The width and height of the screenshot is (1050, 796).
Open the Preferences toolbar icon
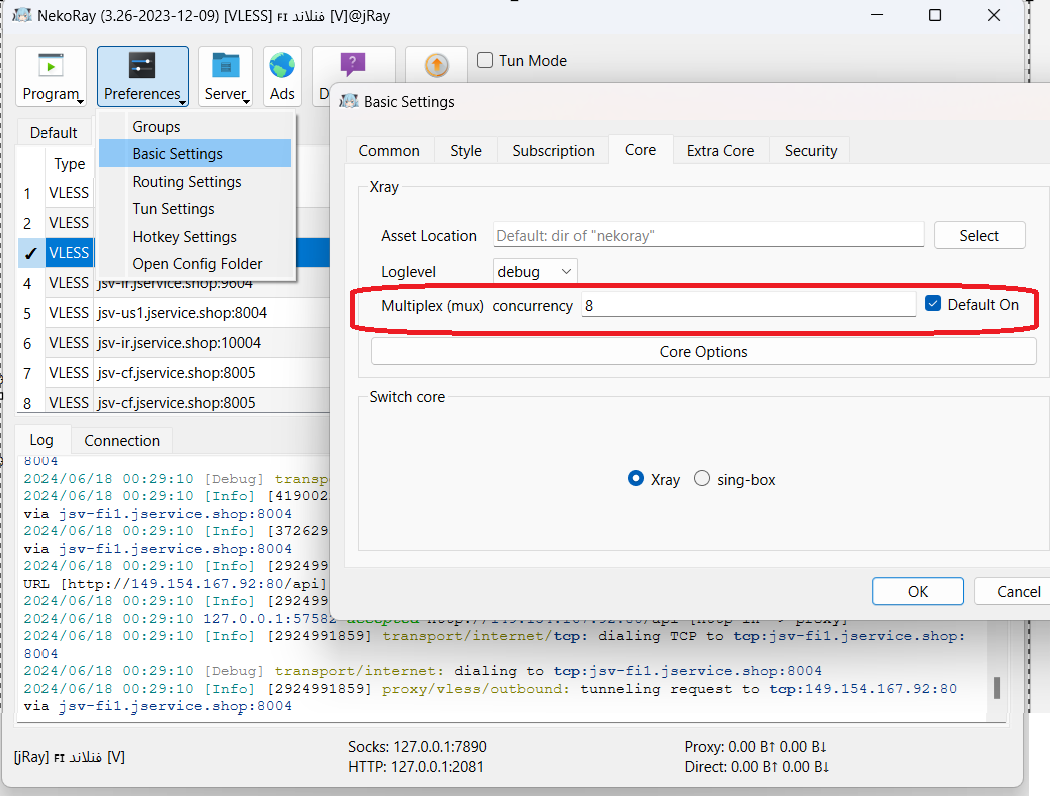[142, 67]
